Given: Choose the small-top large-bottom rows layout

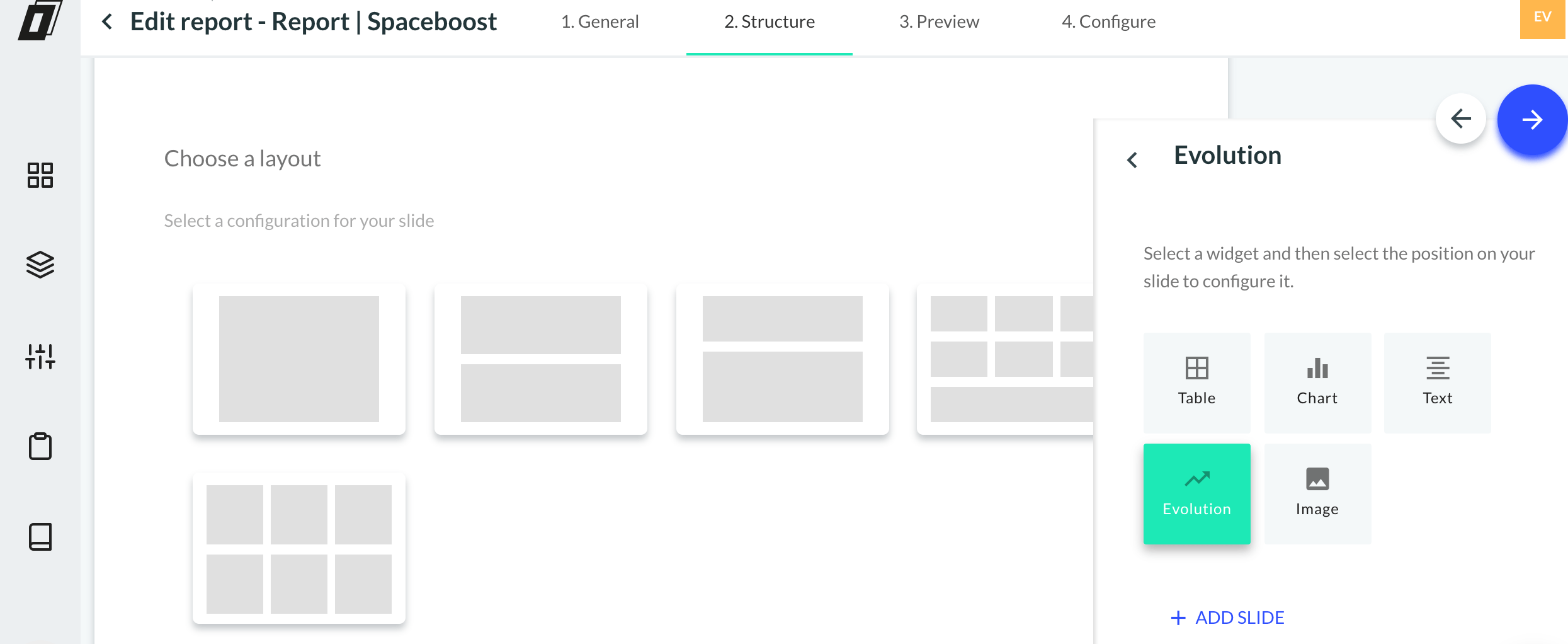Looking at the screenshot, I should [783, 359].
